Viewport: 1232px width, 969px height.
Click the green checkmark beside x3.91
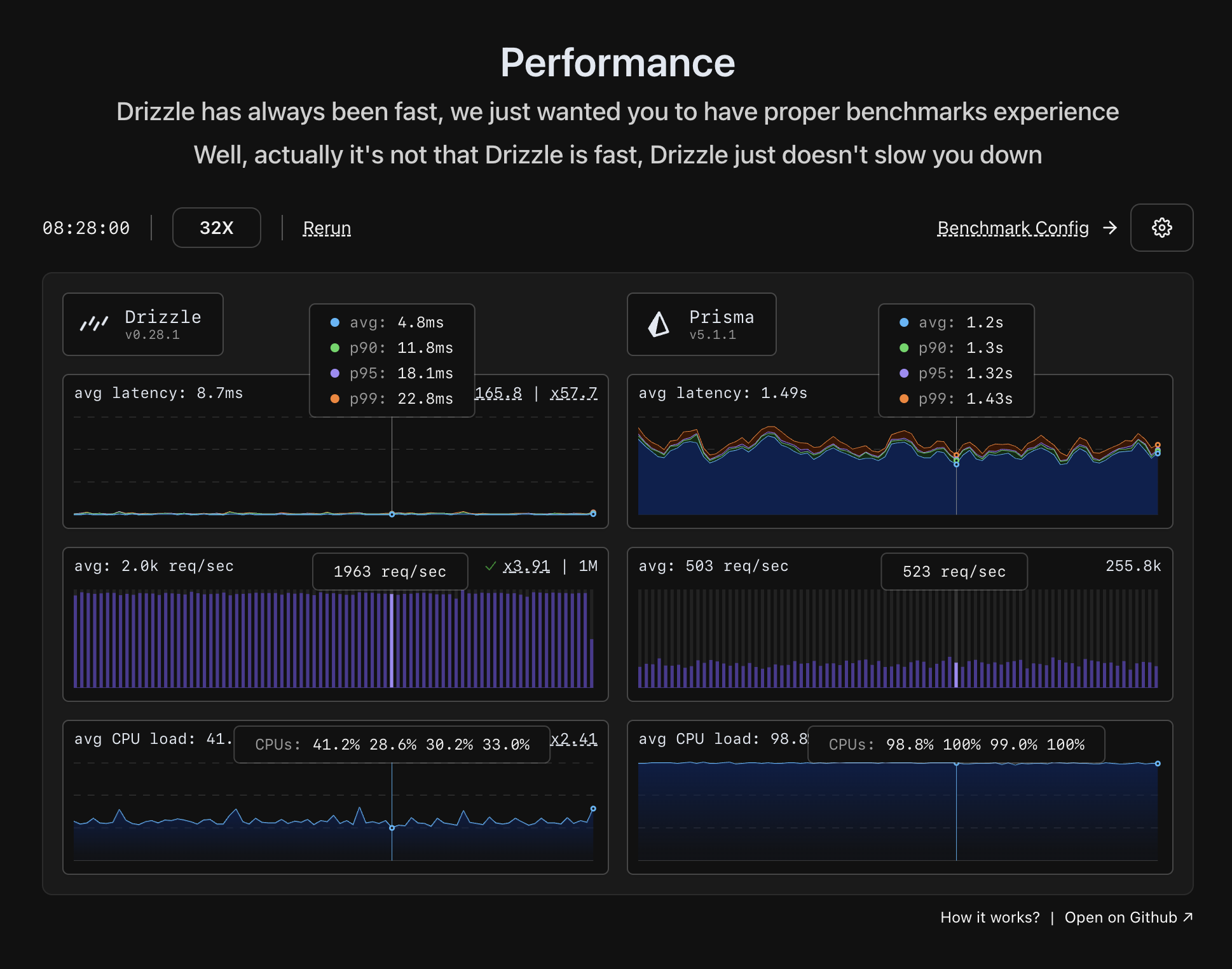coord(490,566)
